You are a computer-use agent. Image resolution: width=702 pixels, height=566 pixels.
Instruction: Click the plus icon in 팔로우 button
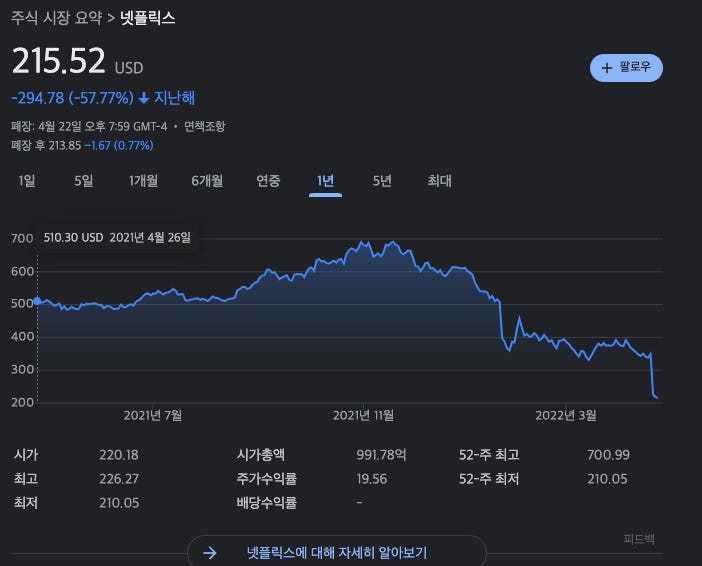607,68
